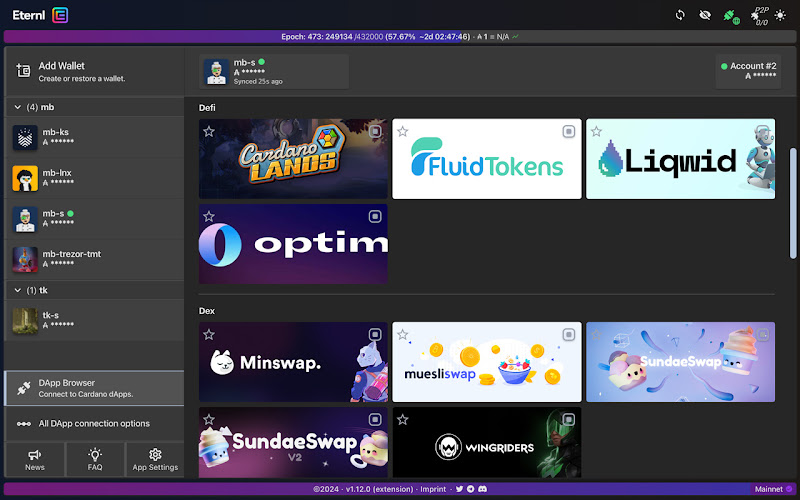Favorite Optim with star icon
The width and height of the screenshot is (800, 500).
[x=209, y=216]
